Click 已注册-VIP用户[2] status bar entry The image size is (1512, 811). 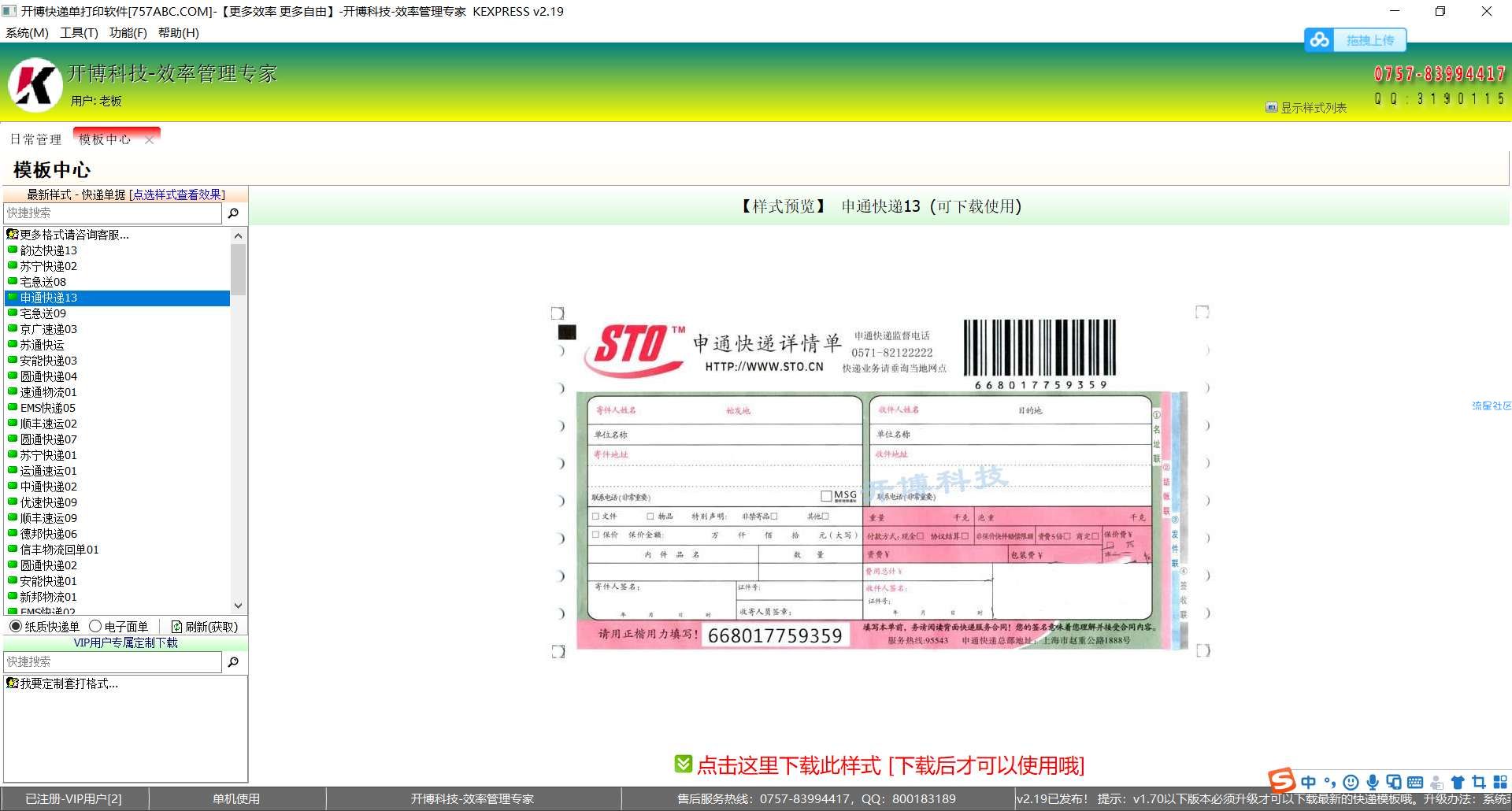73,798
